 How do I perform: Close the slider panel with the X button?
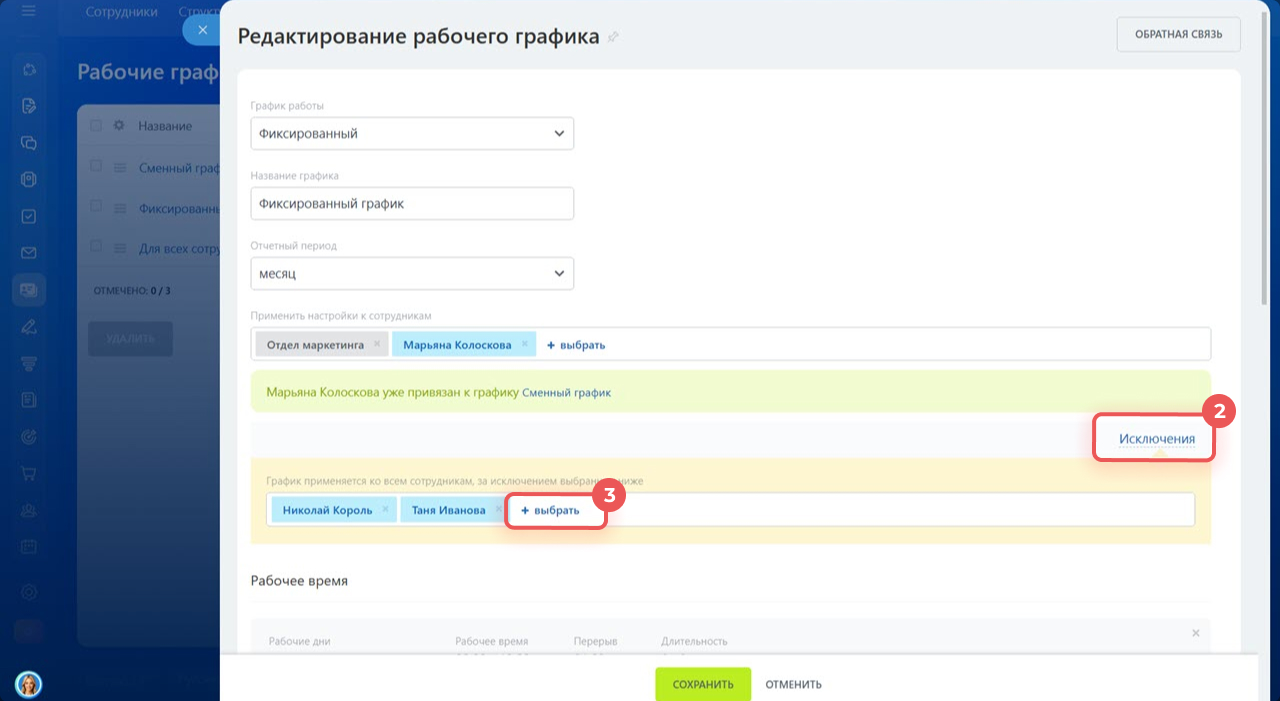202,30
